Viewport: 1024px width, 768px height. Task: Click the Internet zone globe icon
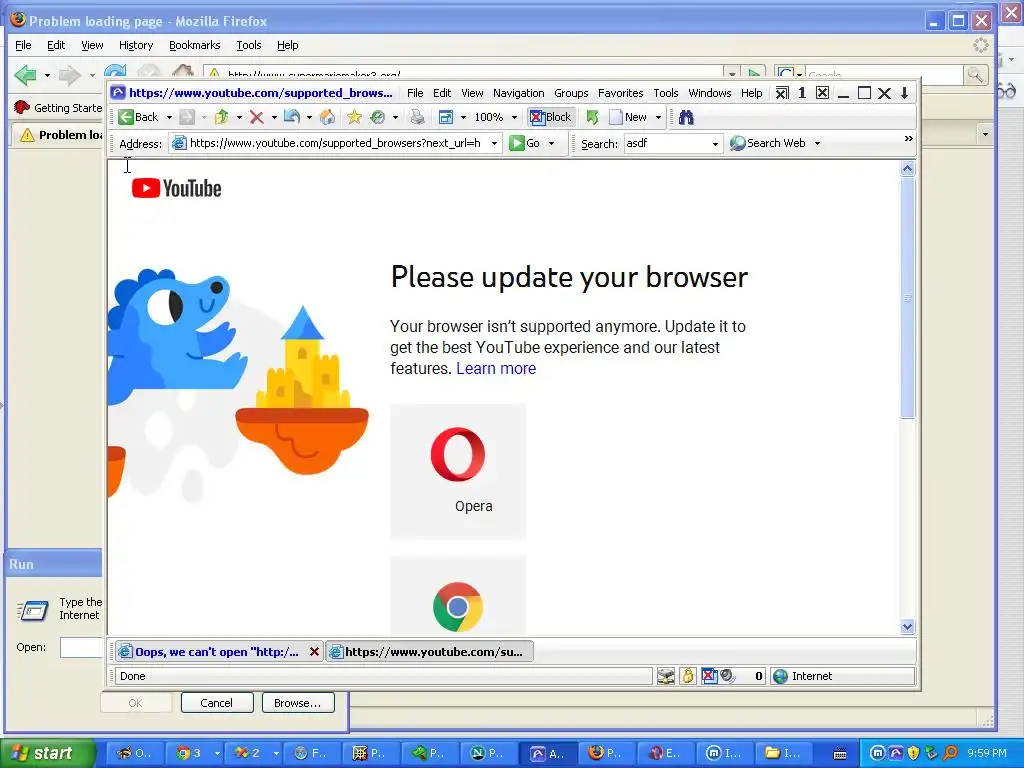(780, 677)
